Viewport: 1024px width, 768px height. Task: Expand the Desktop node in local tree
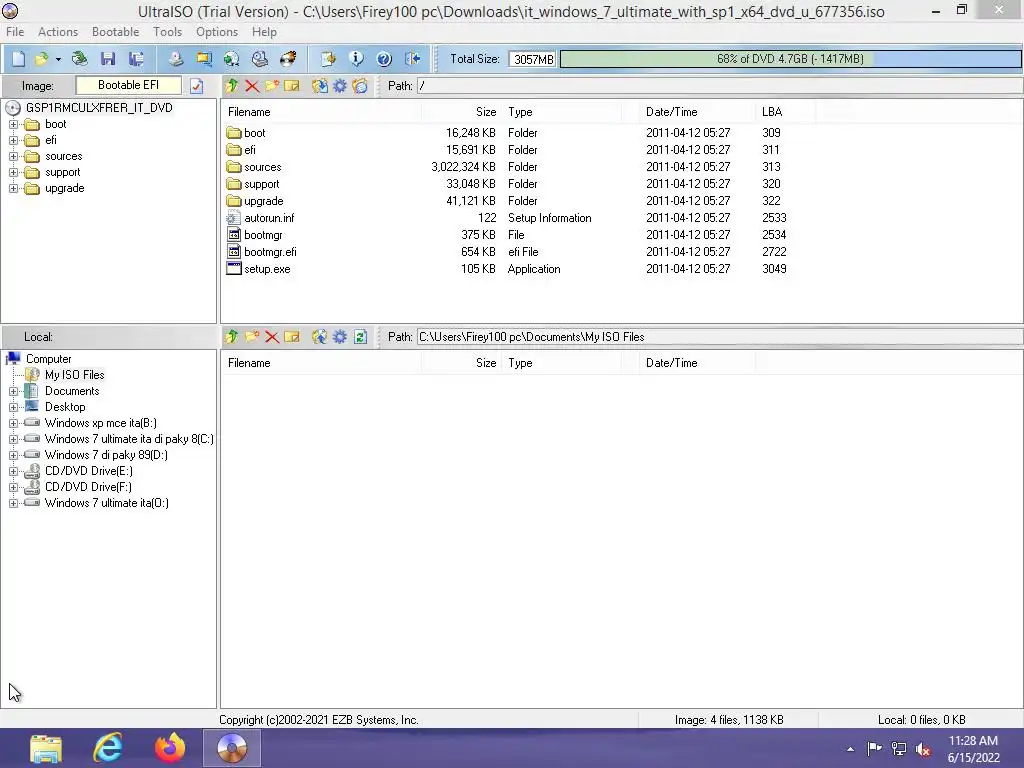click(x=13, y=407)
